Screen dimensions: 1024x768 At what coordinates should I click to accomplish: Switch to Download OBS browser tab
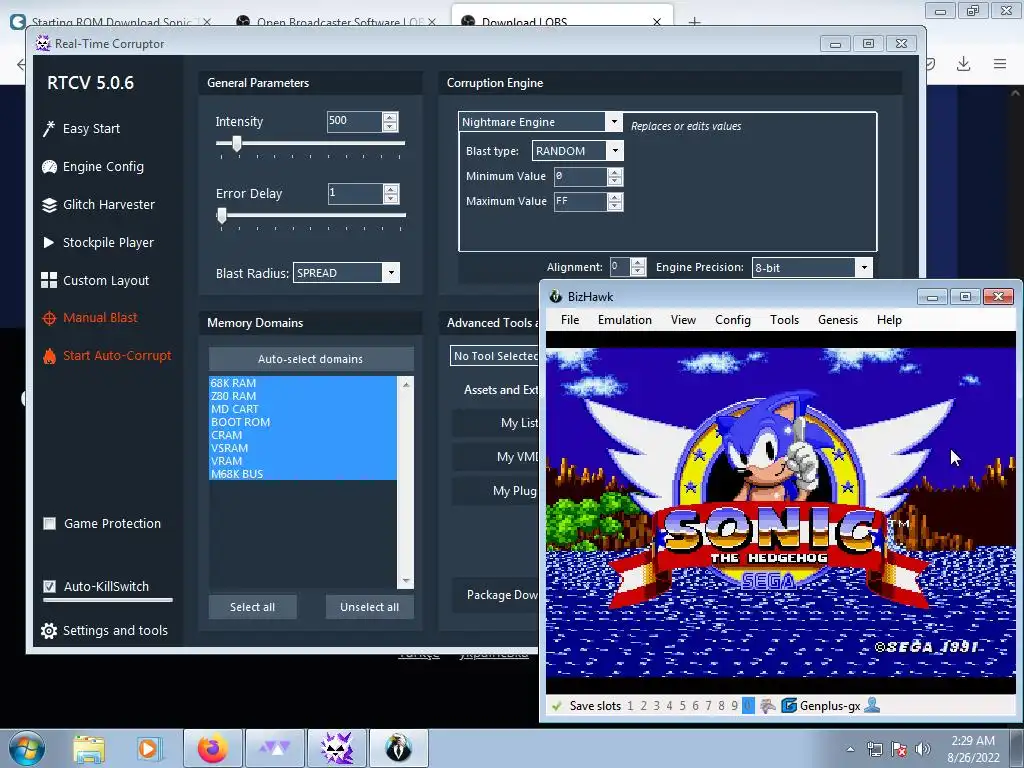coord(562,20)
